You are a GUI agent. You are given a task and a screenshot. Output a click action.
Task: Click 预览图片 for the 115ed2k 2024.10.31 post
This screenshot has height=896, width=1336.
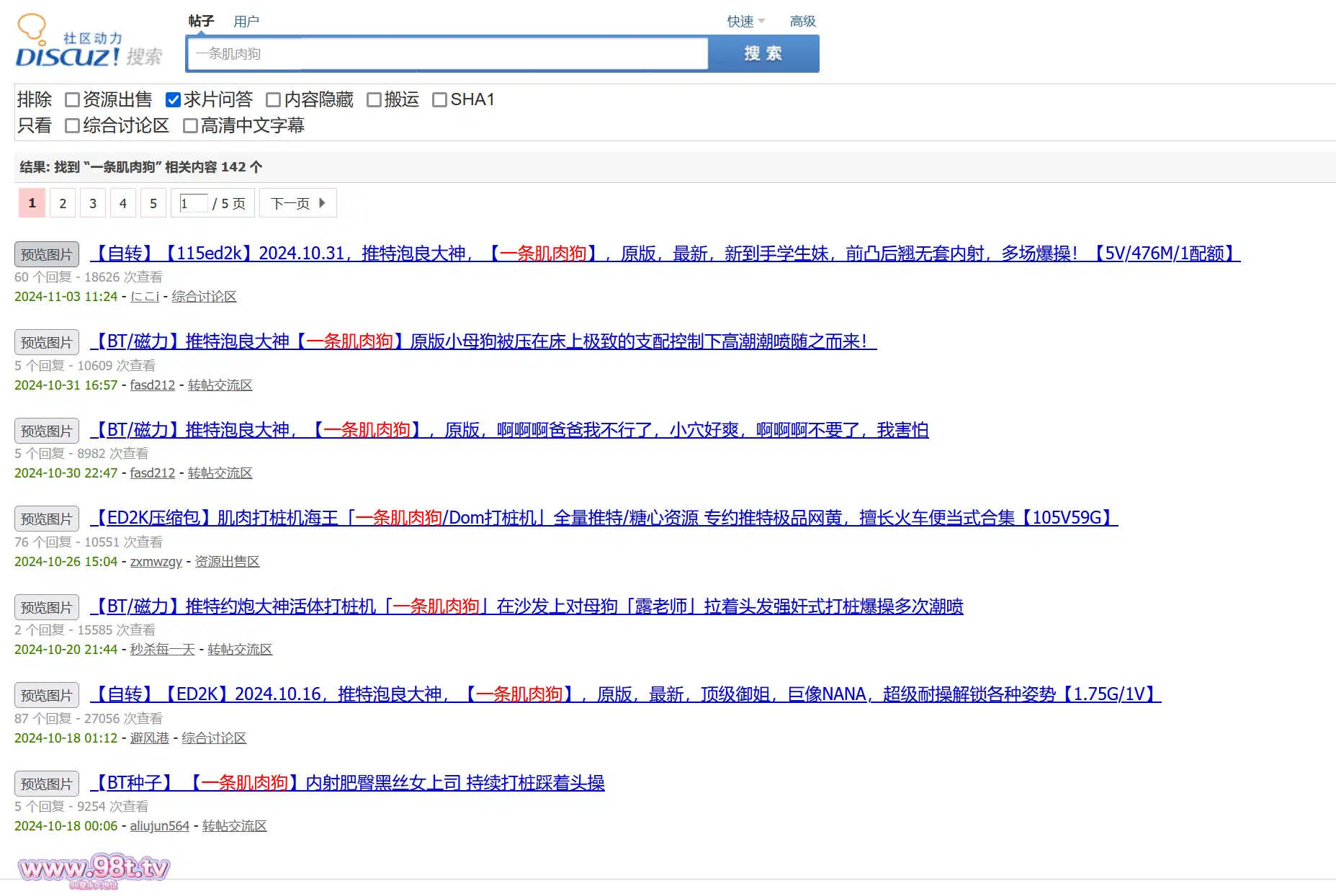coord(47,254)
